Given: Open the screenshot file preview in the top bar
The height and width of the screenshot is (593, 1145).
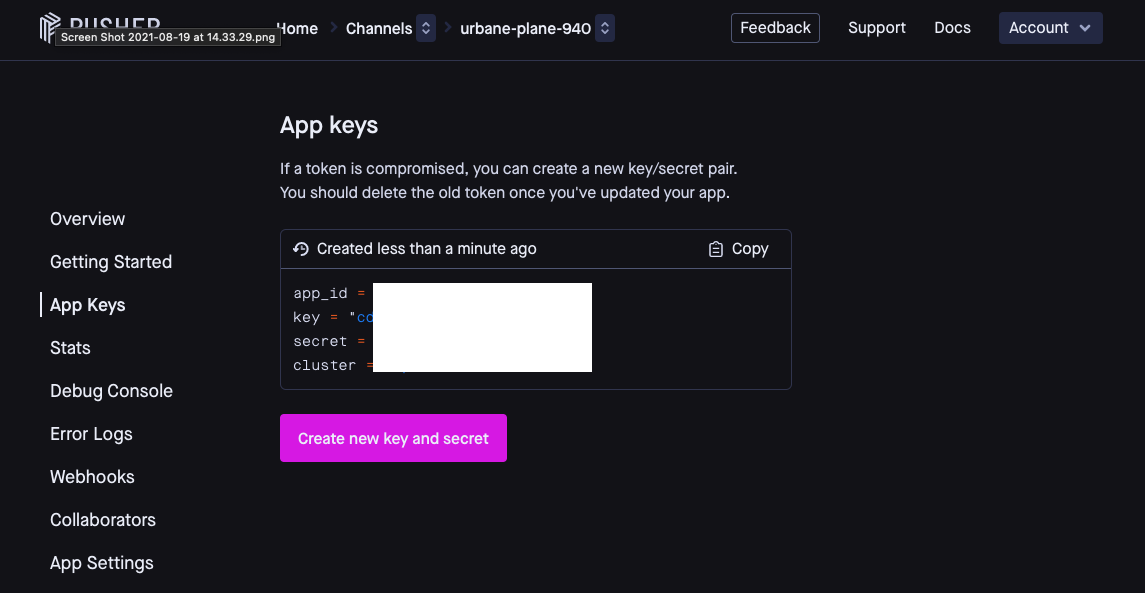Looking at the screenshot, I should (x=168, y=35).
